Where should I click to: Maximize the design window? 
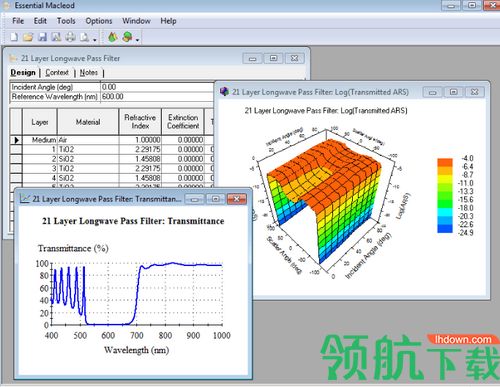pyautogui.click(x=274, y=58)
